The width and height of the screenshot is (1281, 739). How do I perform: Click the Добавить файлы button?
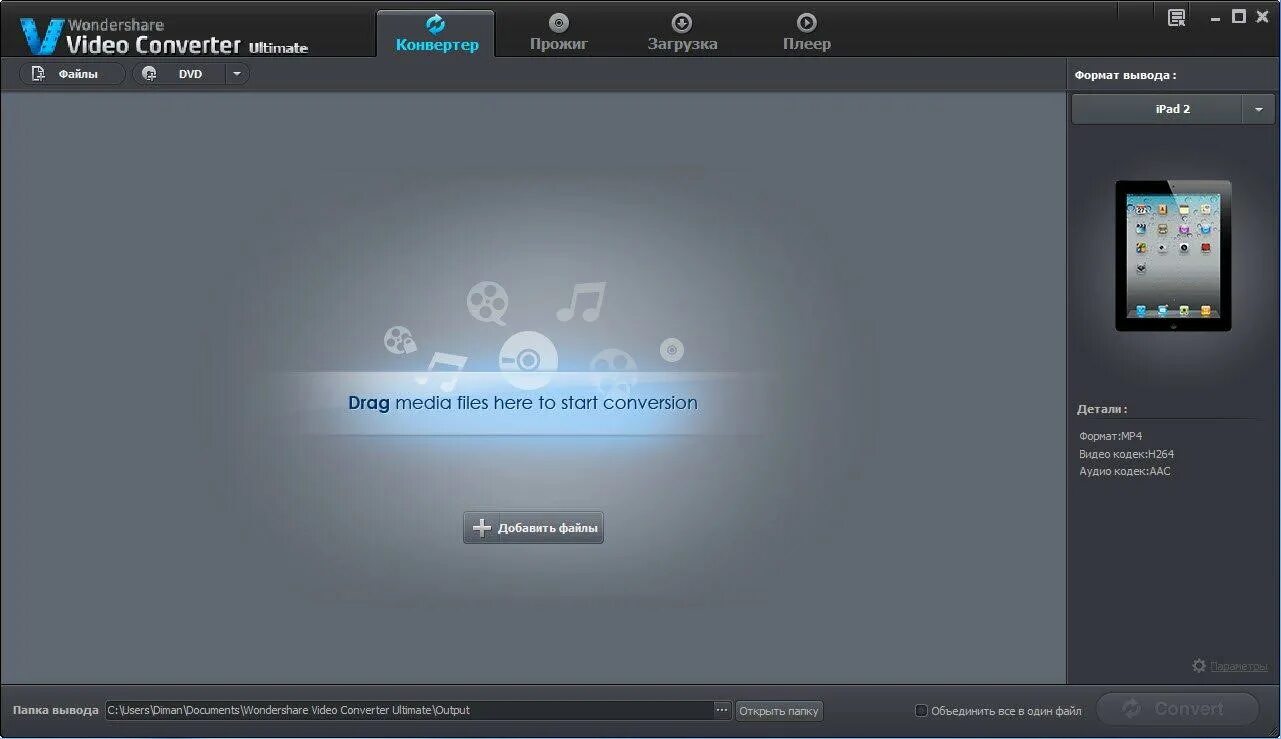533,528
